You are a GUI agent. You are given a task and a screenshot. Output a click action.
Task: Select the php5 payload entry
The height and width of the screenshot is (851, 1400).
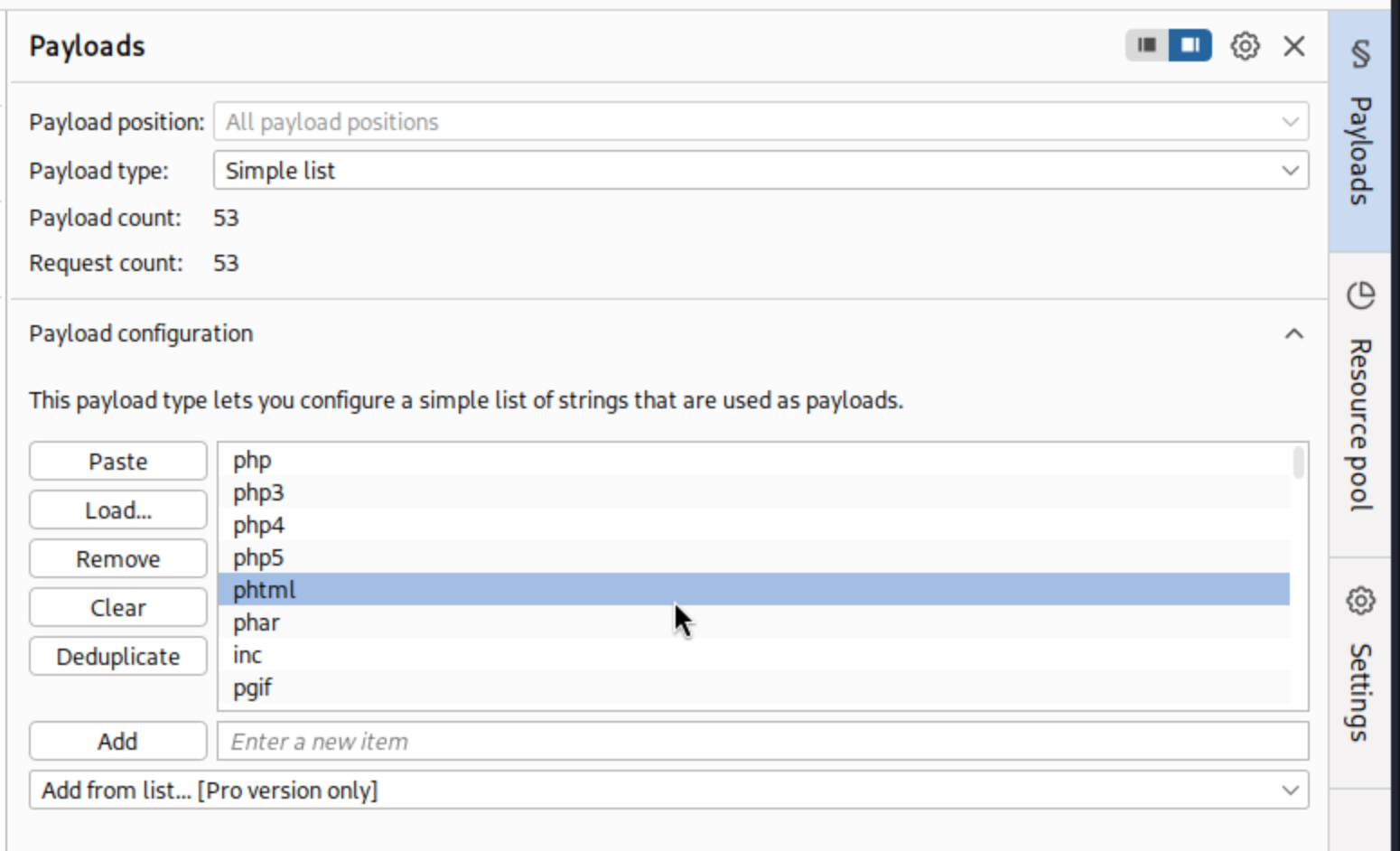click(258, 558)
